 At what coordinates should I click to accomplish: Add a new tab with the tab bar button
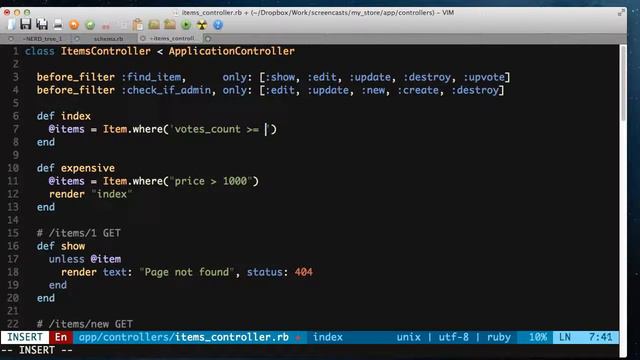click(208, 39)
